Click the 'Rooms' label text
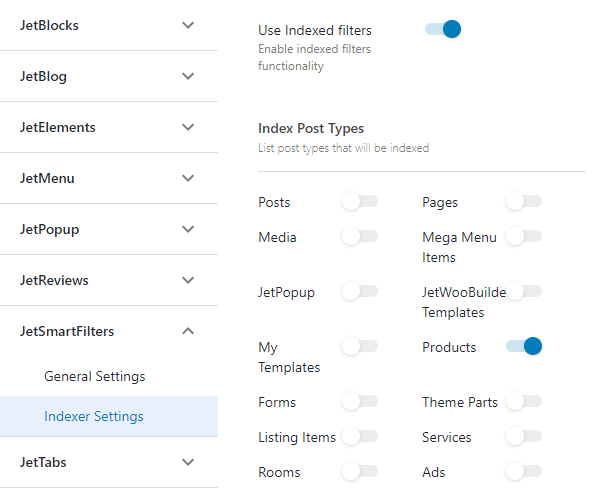 click(x=279, y=472)
